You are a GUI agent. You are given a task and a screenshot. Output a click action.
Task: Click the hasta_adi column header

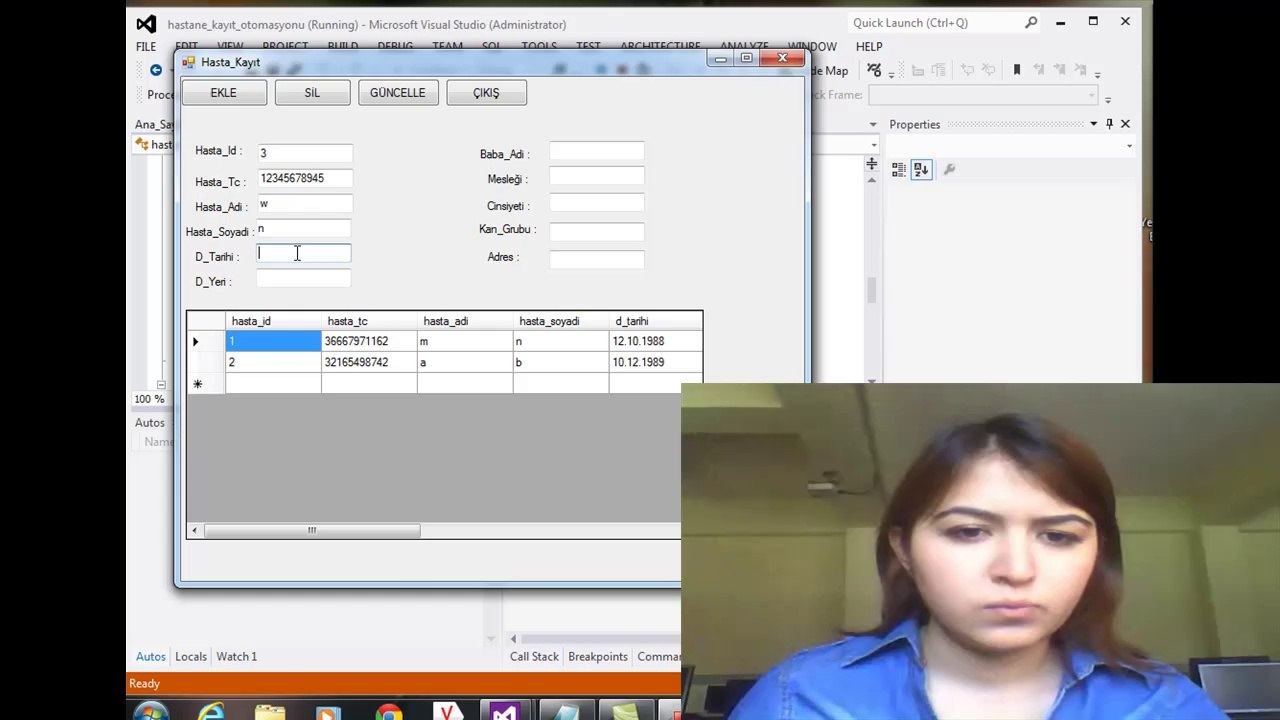pyautogui.click(x=465, y=321)
